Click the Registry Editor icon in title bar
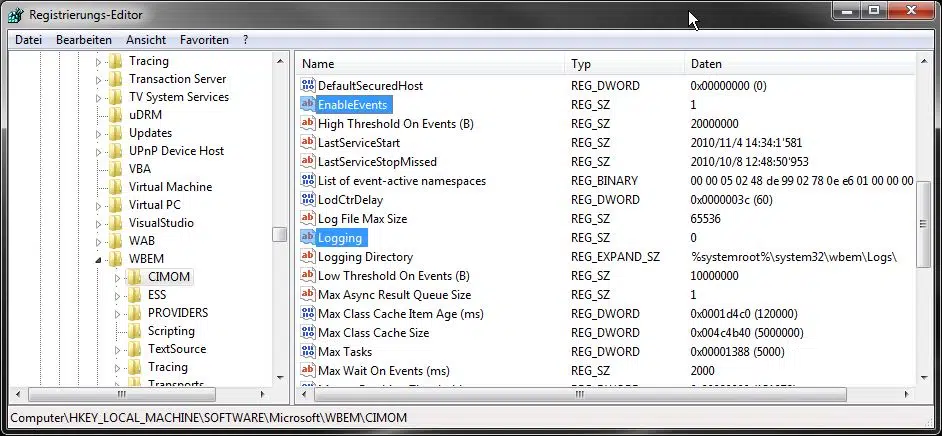 point(16,15)
